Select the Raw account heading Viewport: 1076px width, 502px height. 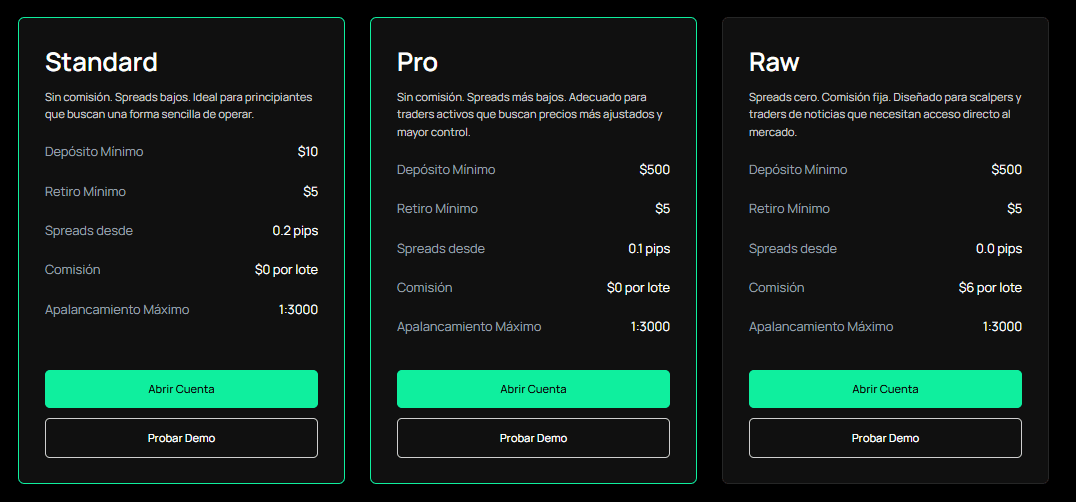(x=773, y=62)
